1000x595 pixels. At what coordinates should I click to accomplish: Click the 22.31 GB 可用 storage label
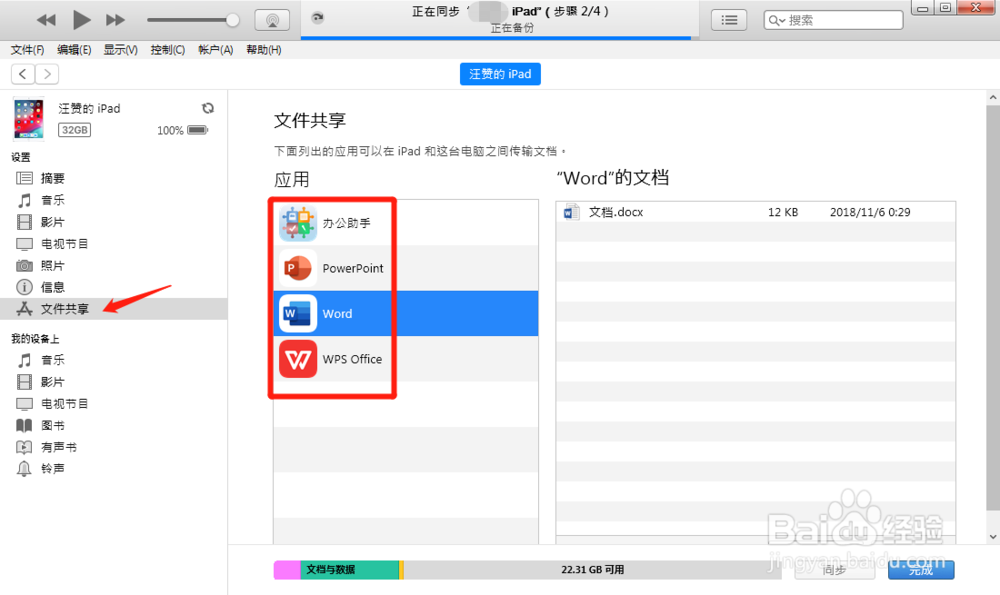click(592, 569)
